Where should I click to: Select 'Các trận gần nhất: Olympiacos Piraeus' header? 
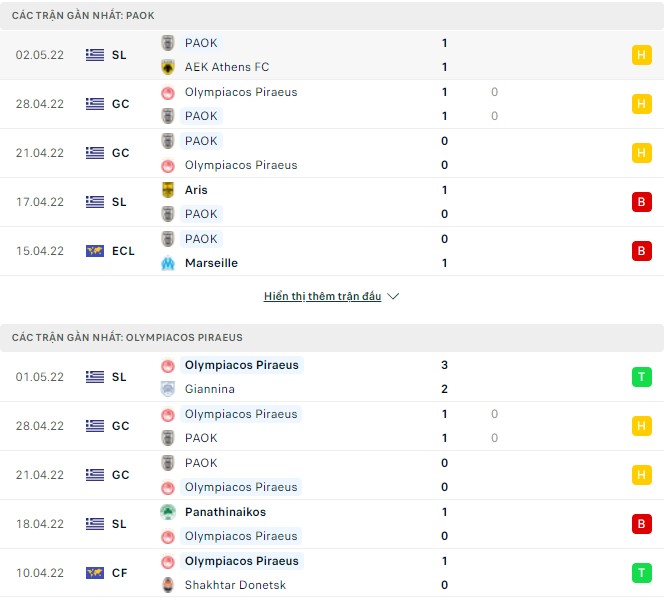click(x=127, y=338)
